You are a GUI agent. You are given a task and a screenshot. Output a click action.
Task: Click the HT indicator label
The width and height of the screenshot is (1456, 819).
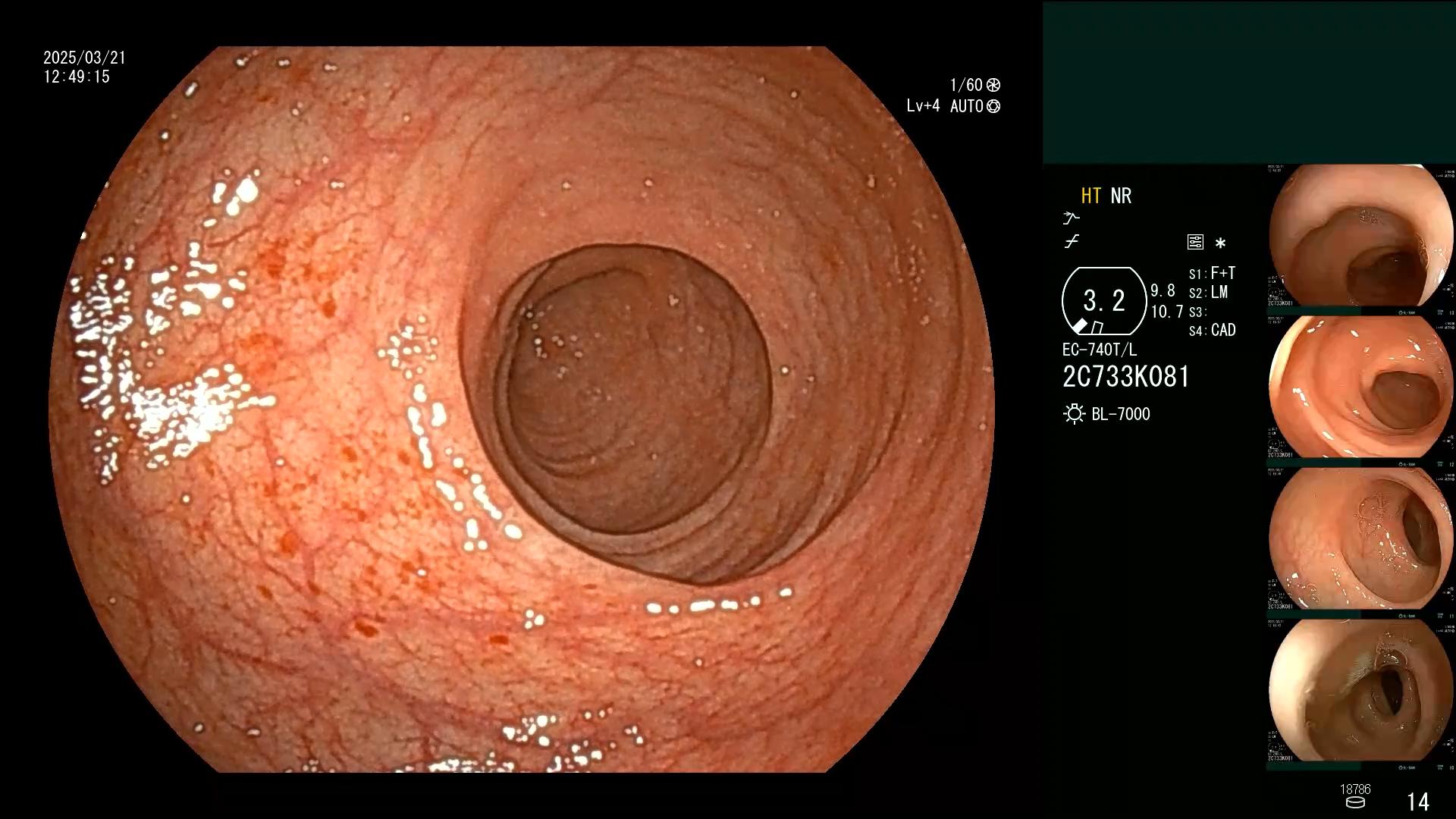click(1090, 196)
